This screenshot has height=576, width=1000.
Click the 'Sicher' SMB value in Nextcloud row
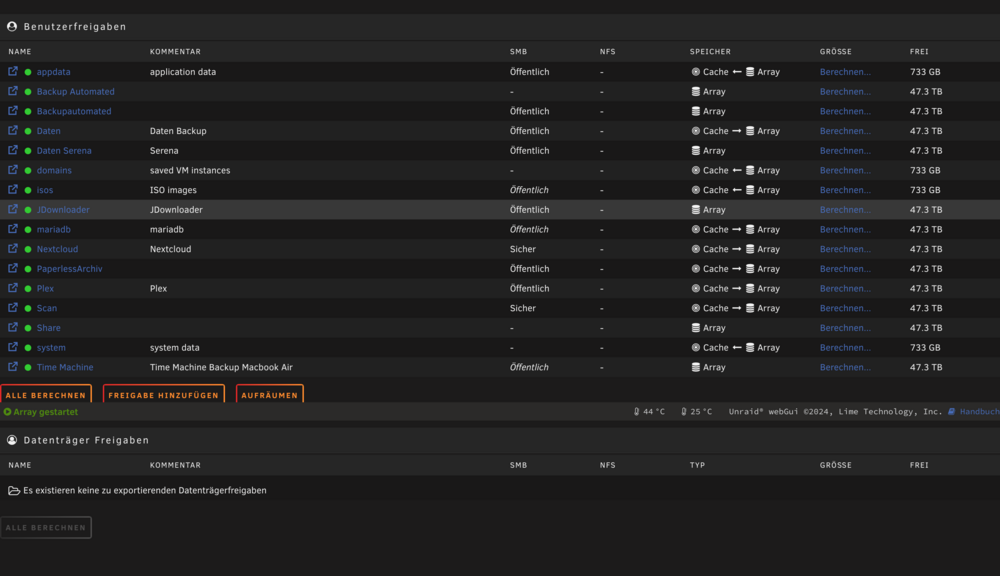pos(522,249)
